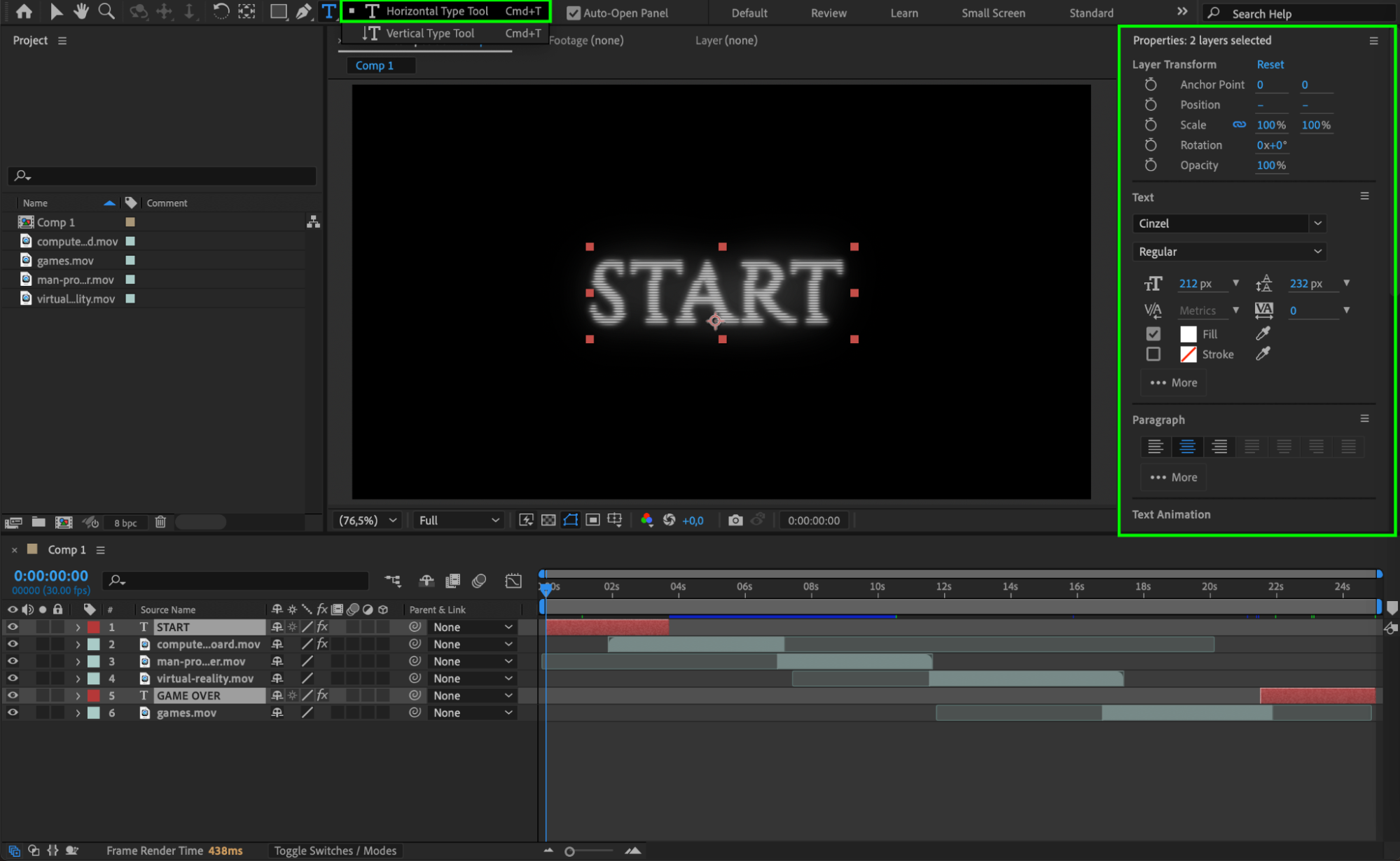1400x861 pixels.
Task: Click Reset in Layer Transform
Action: click(1270, 64)
